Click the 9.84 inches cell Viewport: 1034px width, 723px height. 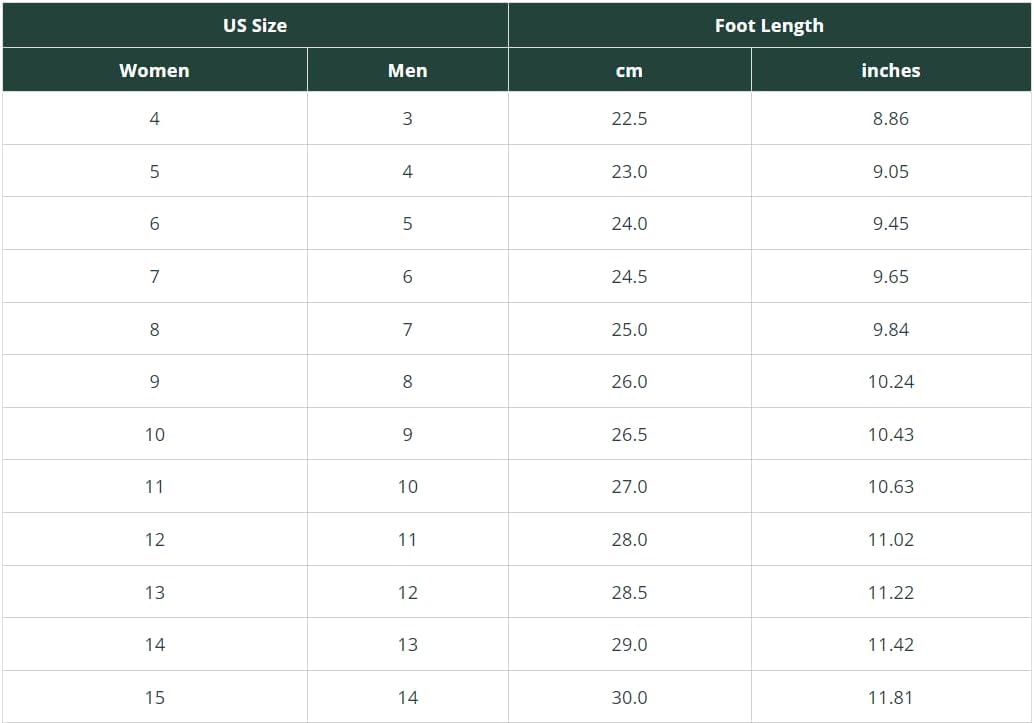890,330
